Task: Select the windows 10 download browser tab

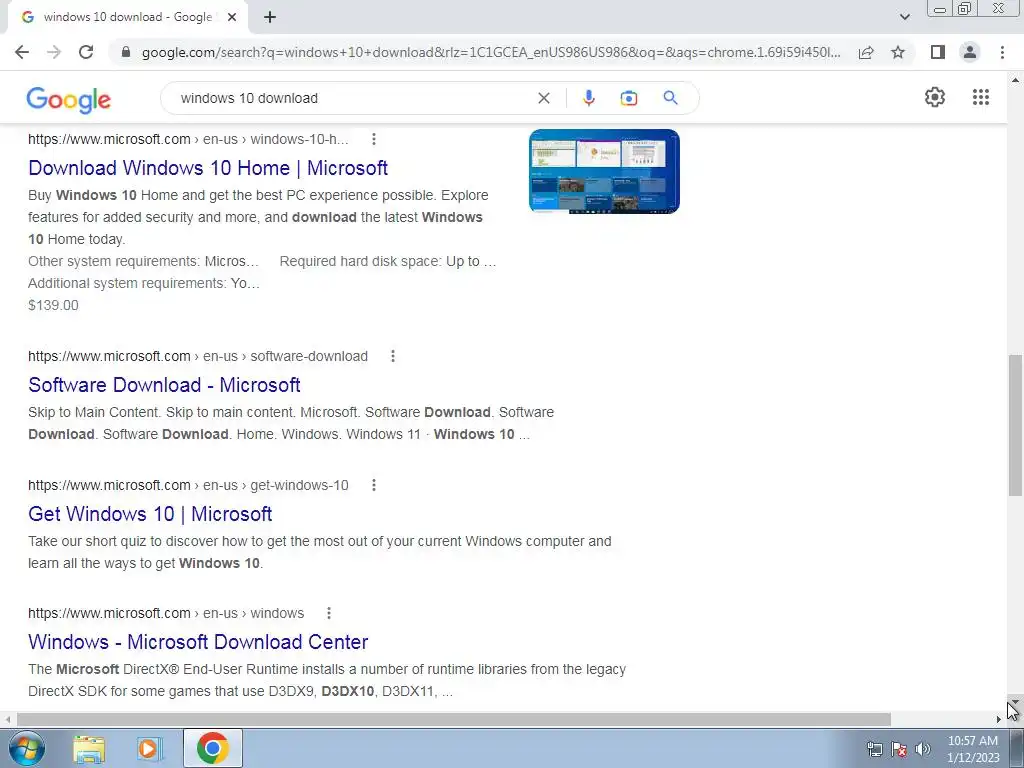Action: 127,17
